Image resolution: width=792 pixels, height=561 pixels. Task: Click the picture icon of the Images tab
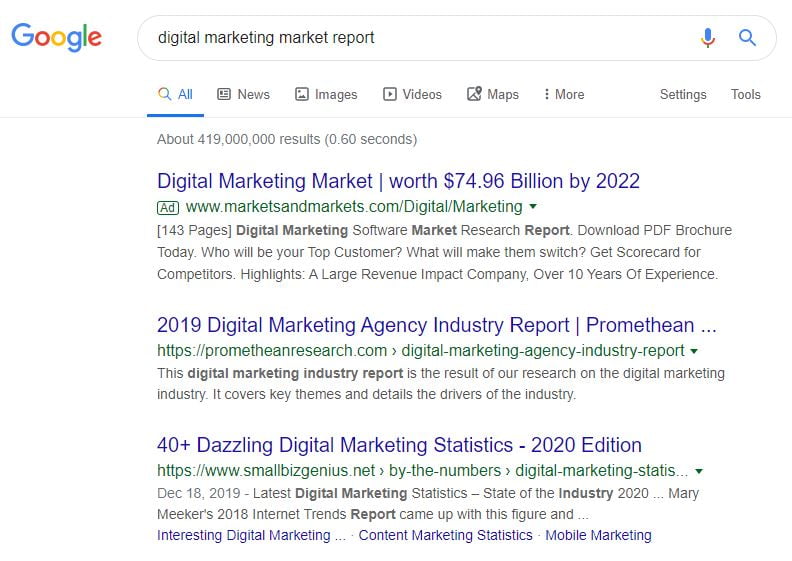(x=302, y=94)
